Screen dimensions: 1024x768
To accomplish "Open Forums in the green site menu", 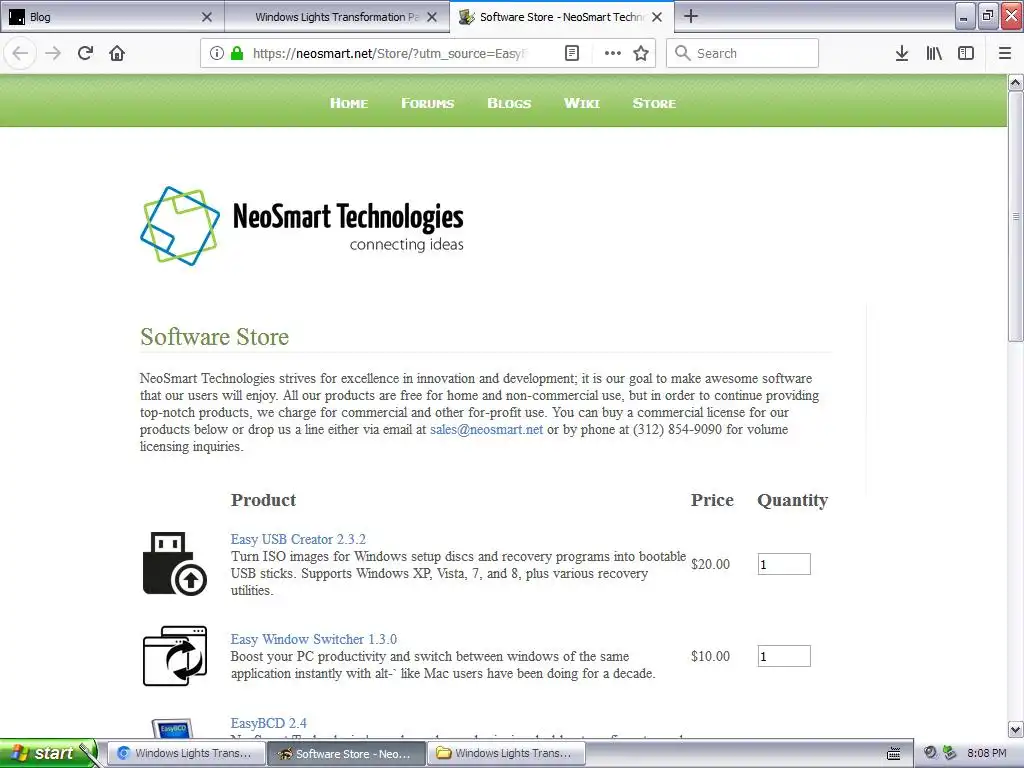I will [427, 103].
